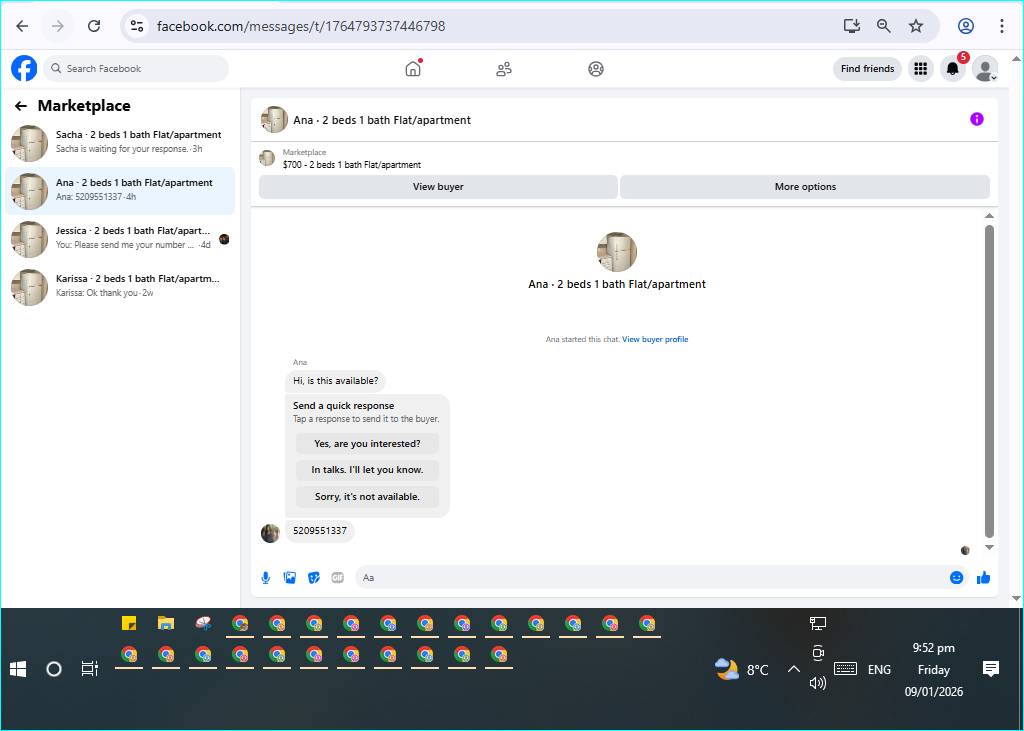
Task: Open the View buyer profile link
Action: pos(655,339)
